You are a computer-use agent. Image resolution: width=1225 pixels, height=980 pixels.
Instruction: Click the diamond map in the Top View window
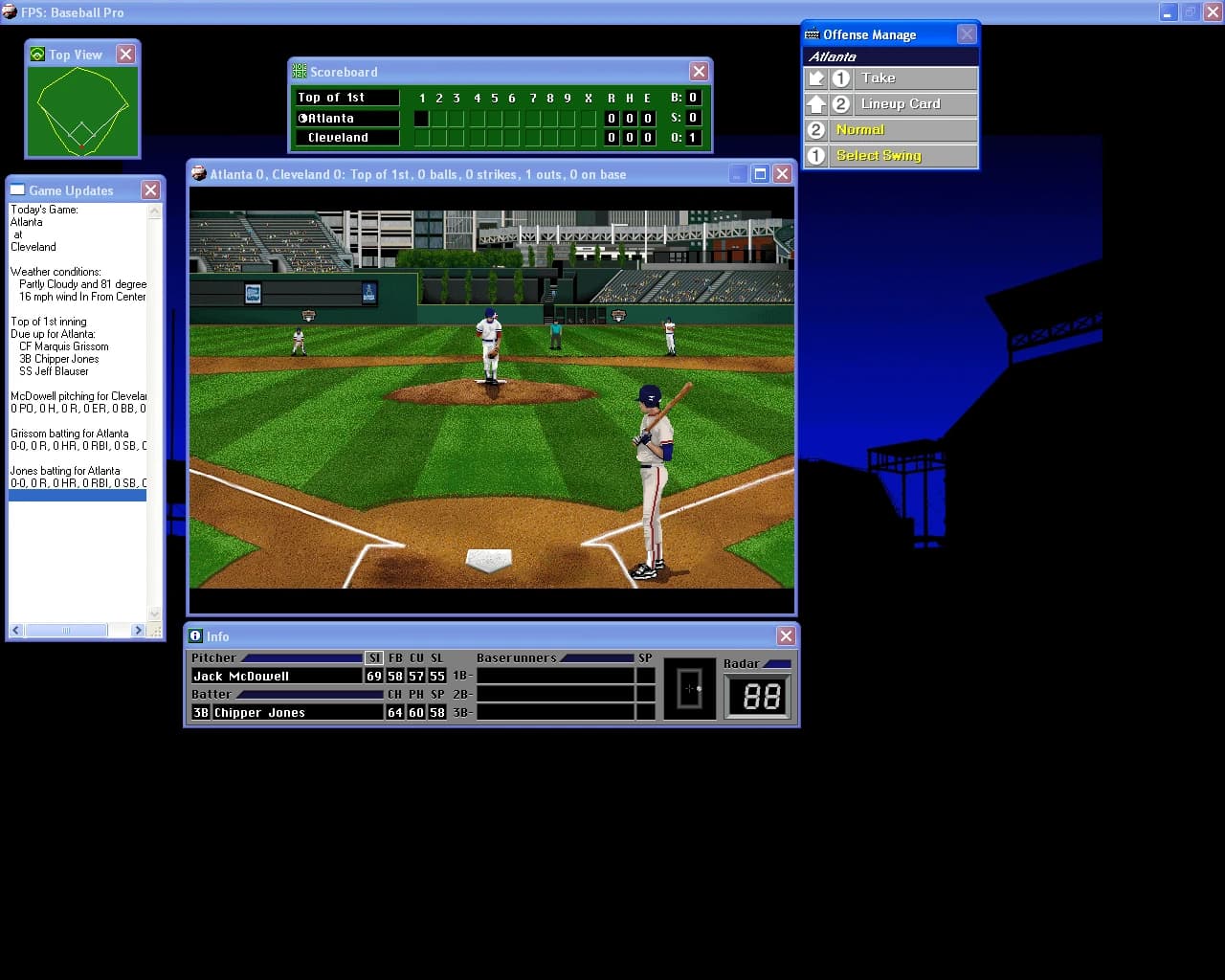click(x=82, y=110)
